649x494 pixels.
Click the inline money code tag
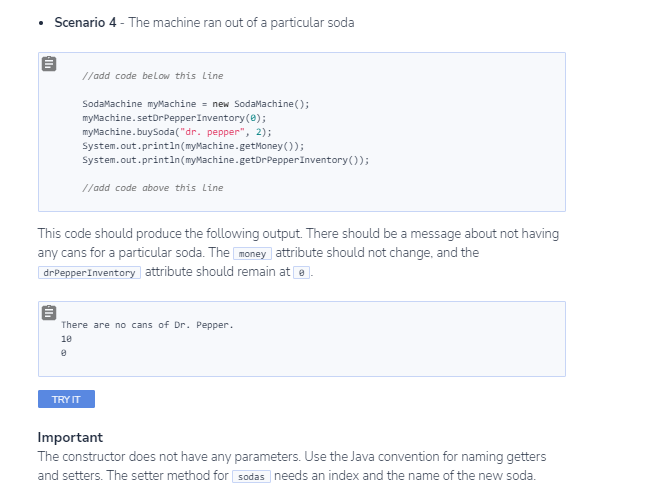point(252,253)
